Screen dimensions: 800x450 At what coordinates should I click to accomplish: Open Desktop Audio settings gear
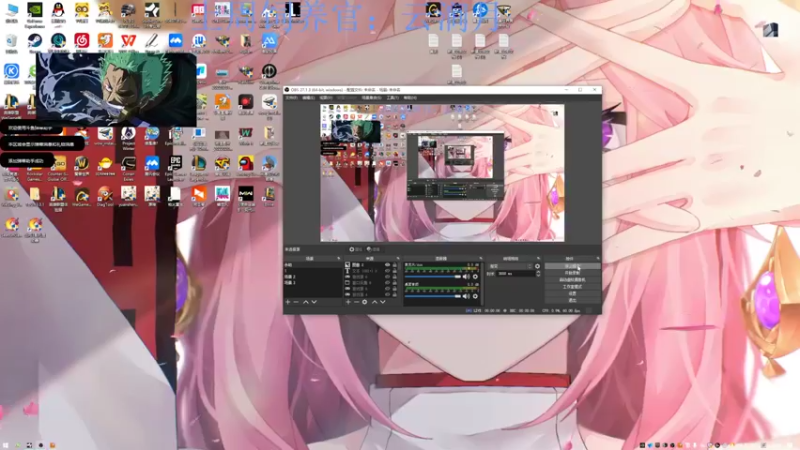pyautogui.click(x=475, y=296)
